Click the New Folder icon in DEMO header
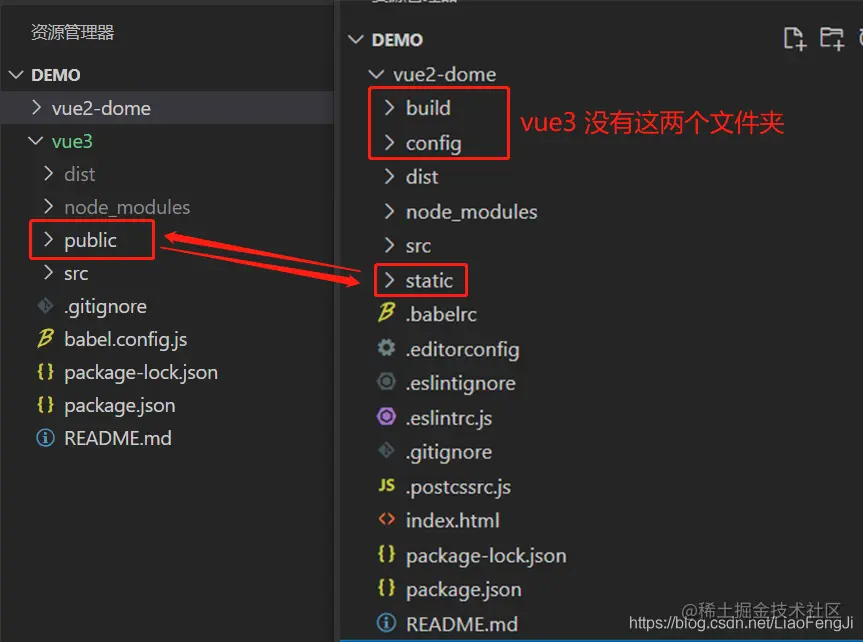 click(x=832, y=39)
